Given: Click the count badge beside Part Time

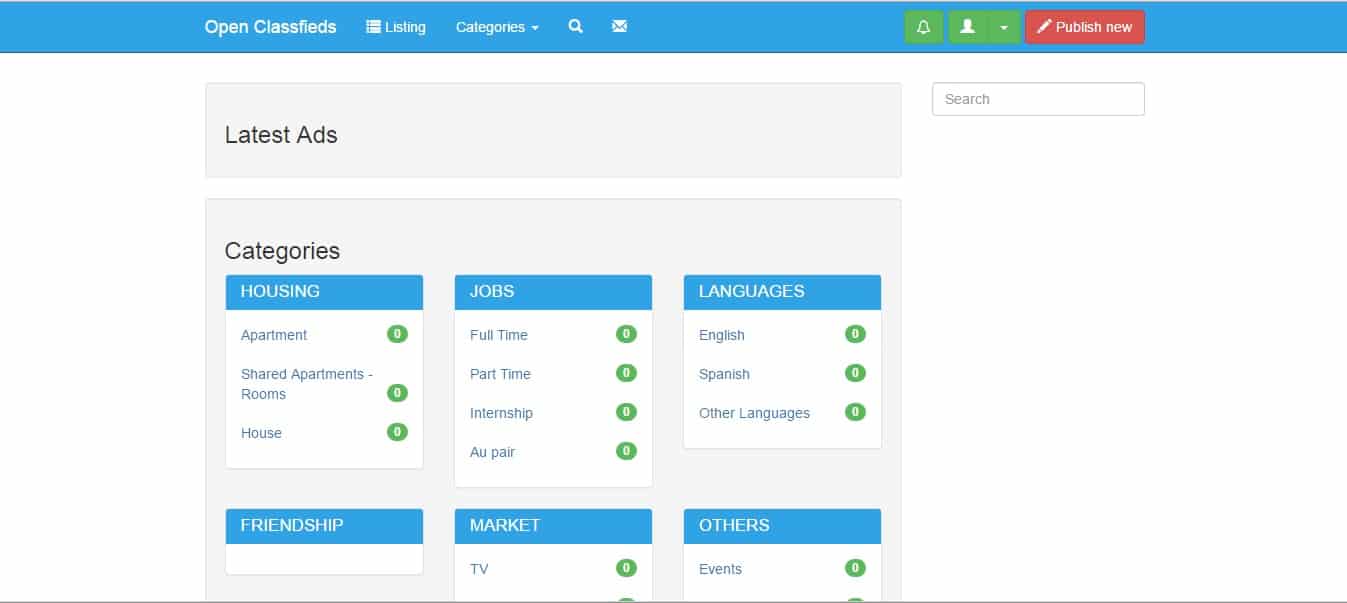Looking at the screenshot, I should (626, 373).
